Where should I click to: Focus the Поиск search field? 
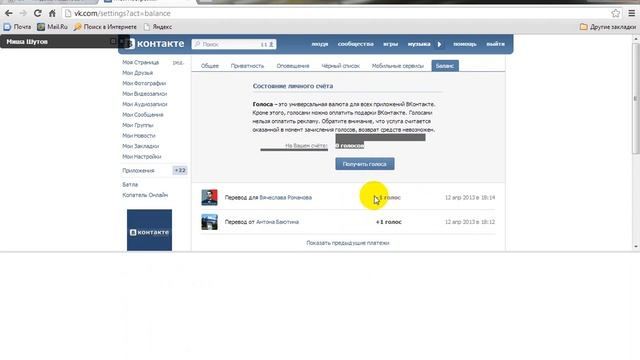point(234,44)
